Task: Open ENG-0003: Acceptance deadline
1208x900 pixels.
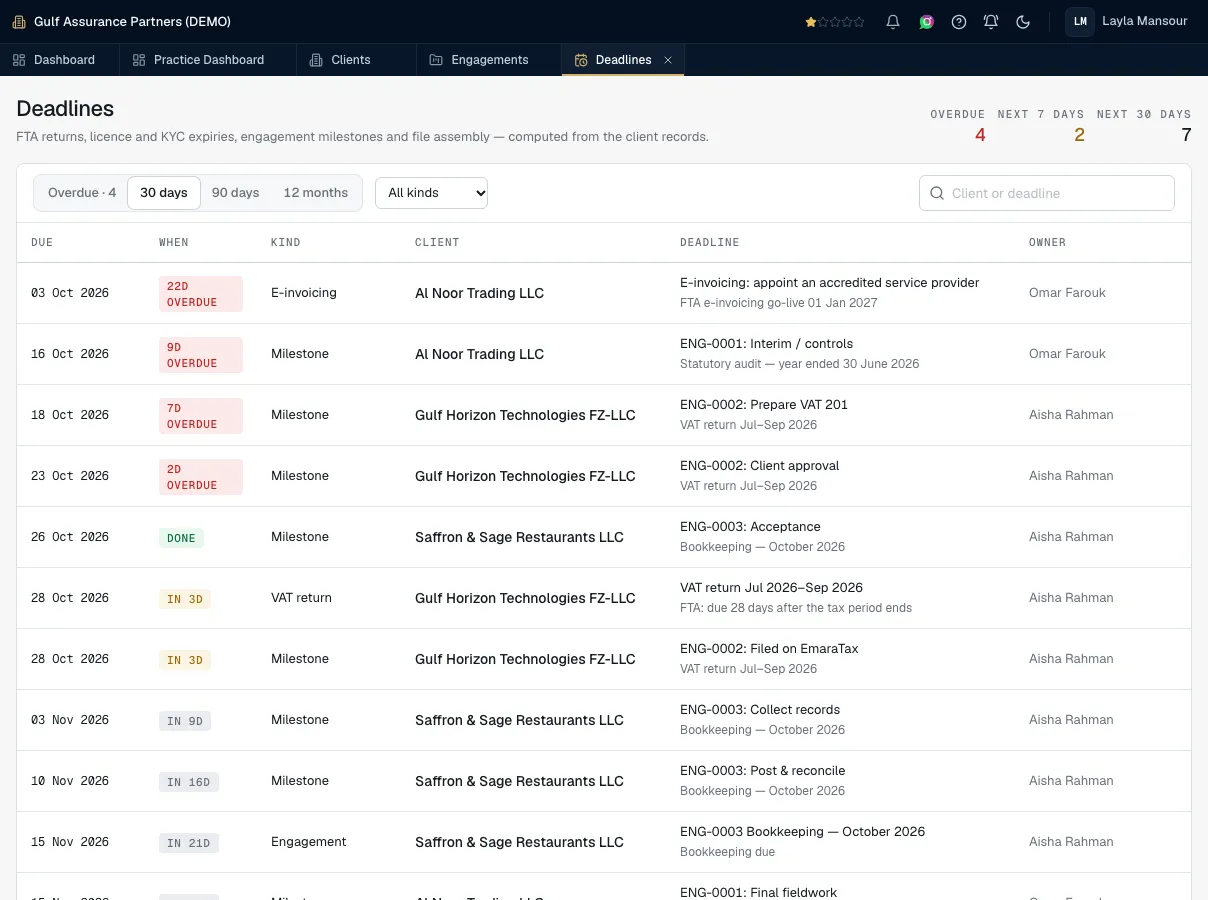Action: pyautogui.click(x=750, y=527)
